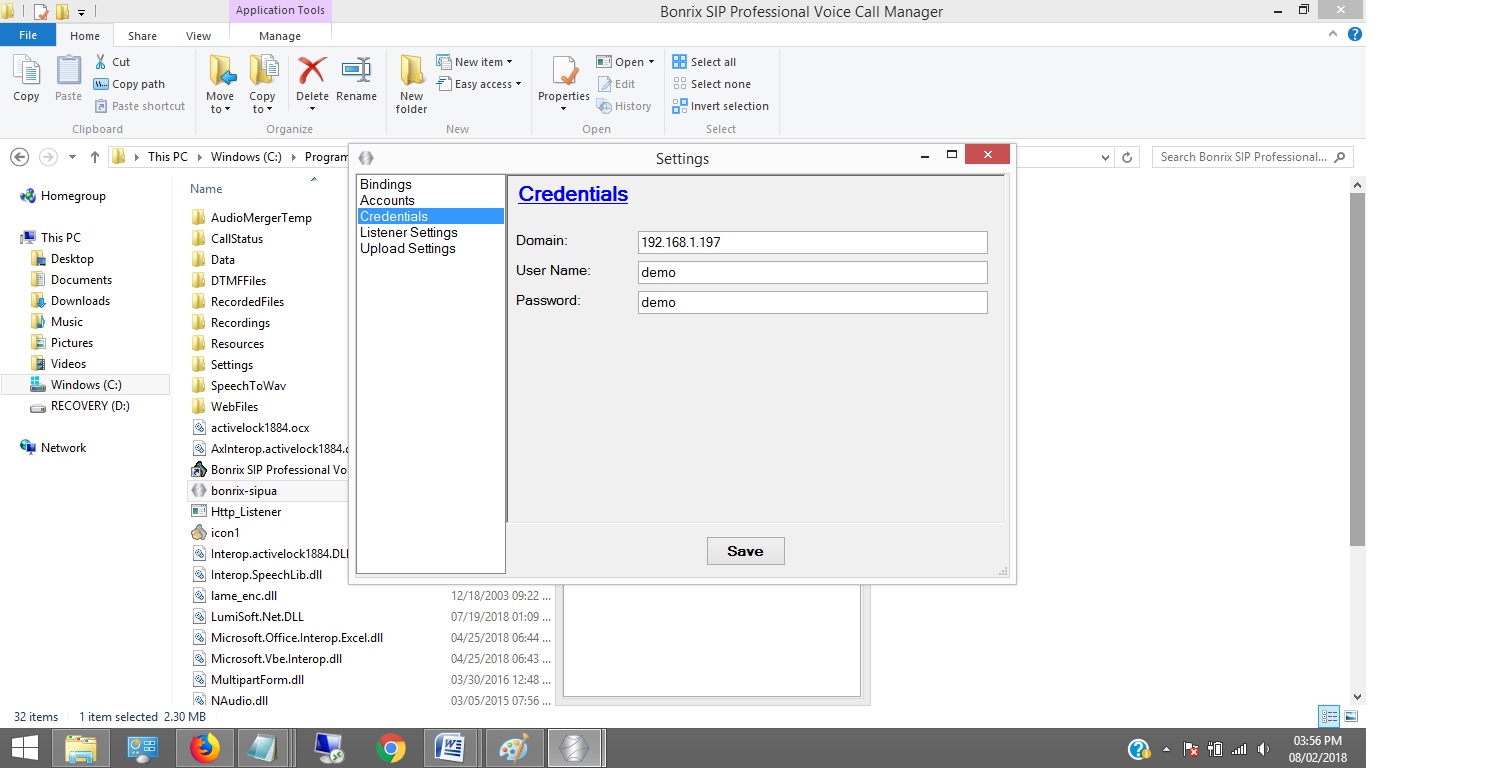Screen dimensions: 1503x768
Task: Click the History command in ribbon
Action: (x=624, y=106)
